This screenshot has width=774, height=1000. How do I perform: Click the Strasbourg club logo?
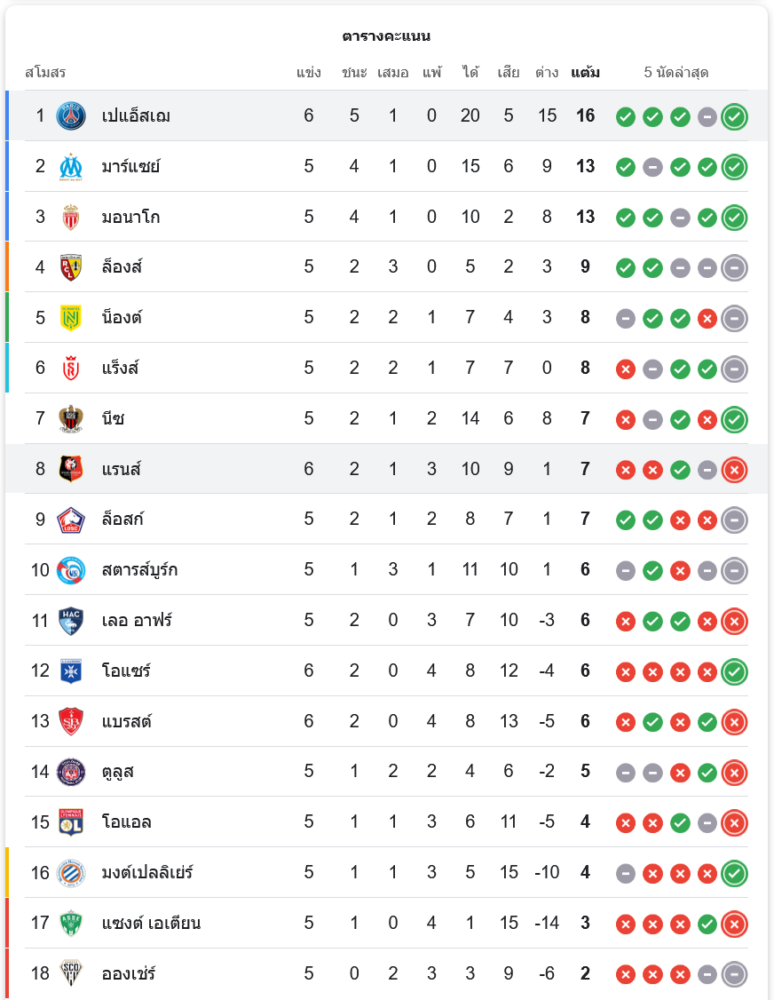(x=71, y=570)
